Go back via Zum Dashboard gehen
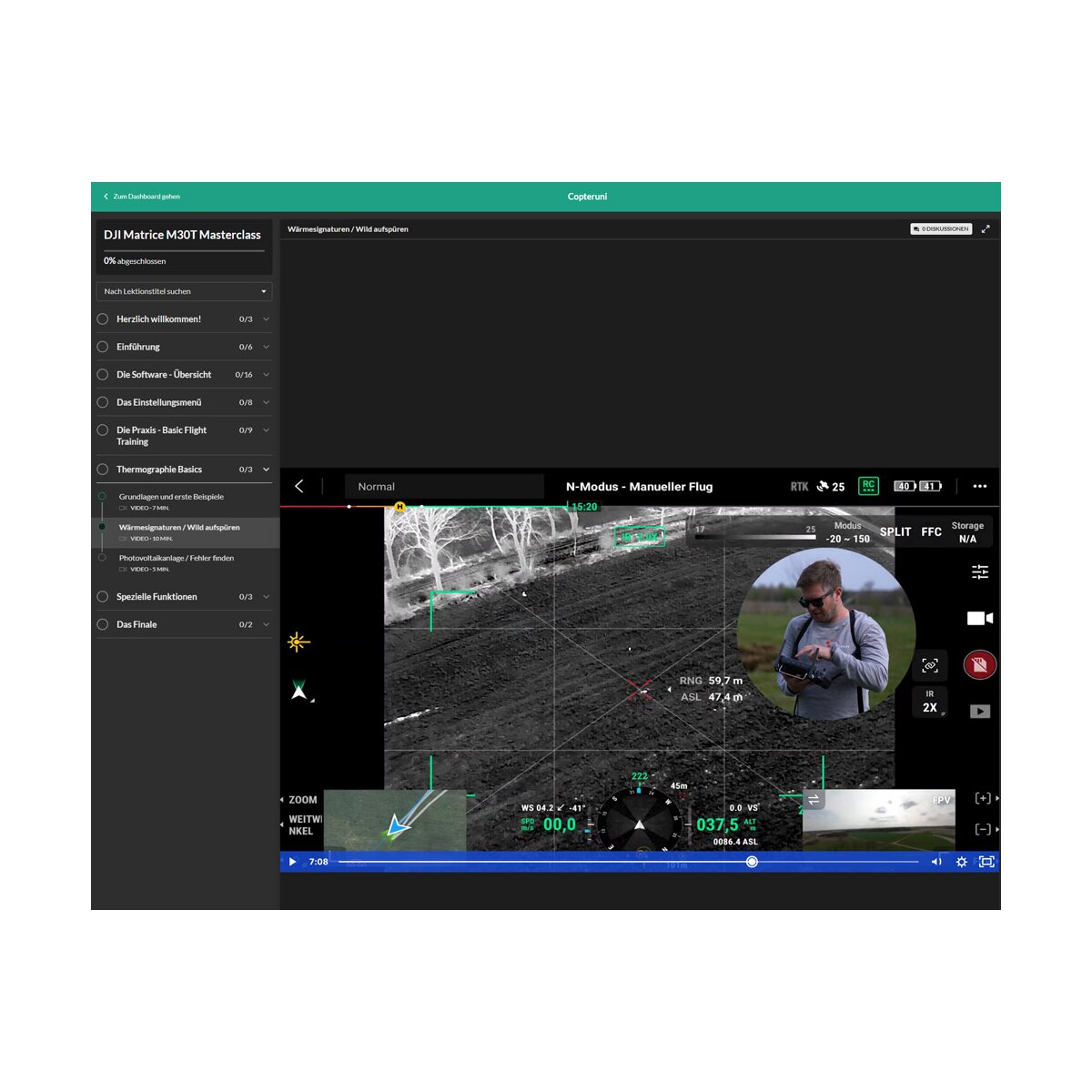The width and height of the screenshot is (1092, 1092). click(142, 197)
